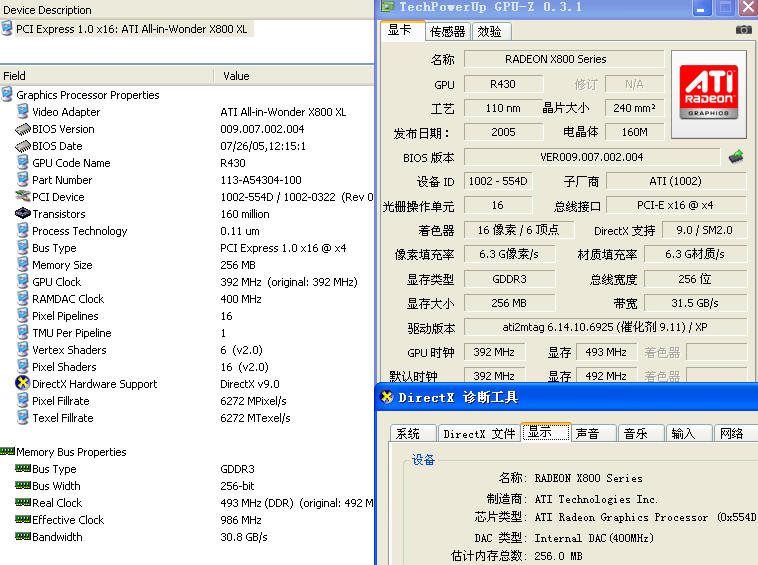Close the GPU-Z window
Screen dimensions: 758x565
coord(748,8)
